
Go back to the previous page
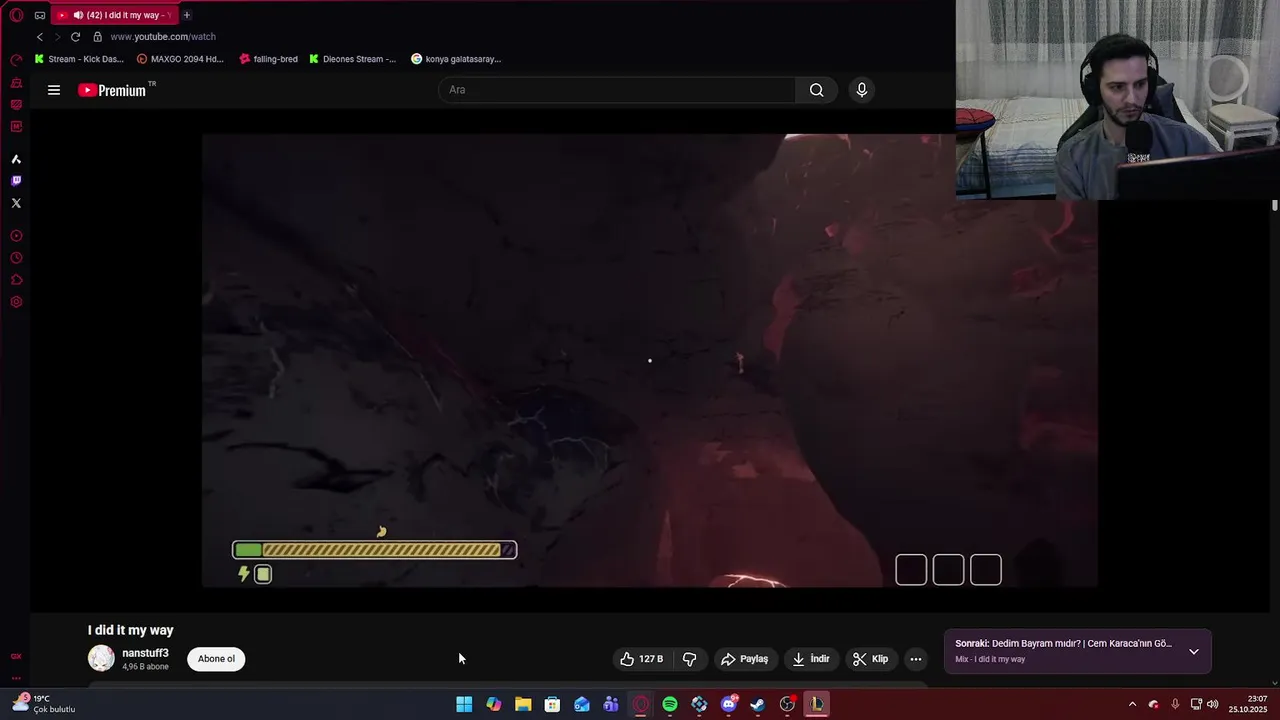(x=40, y=37)
